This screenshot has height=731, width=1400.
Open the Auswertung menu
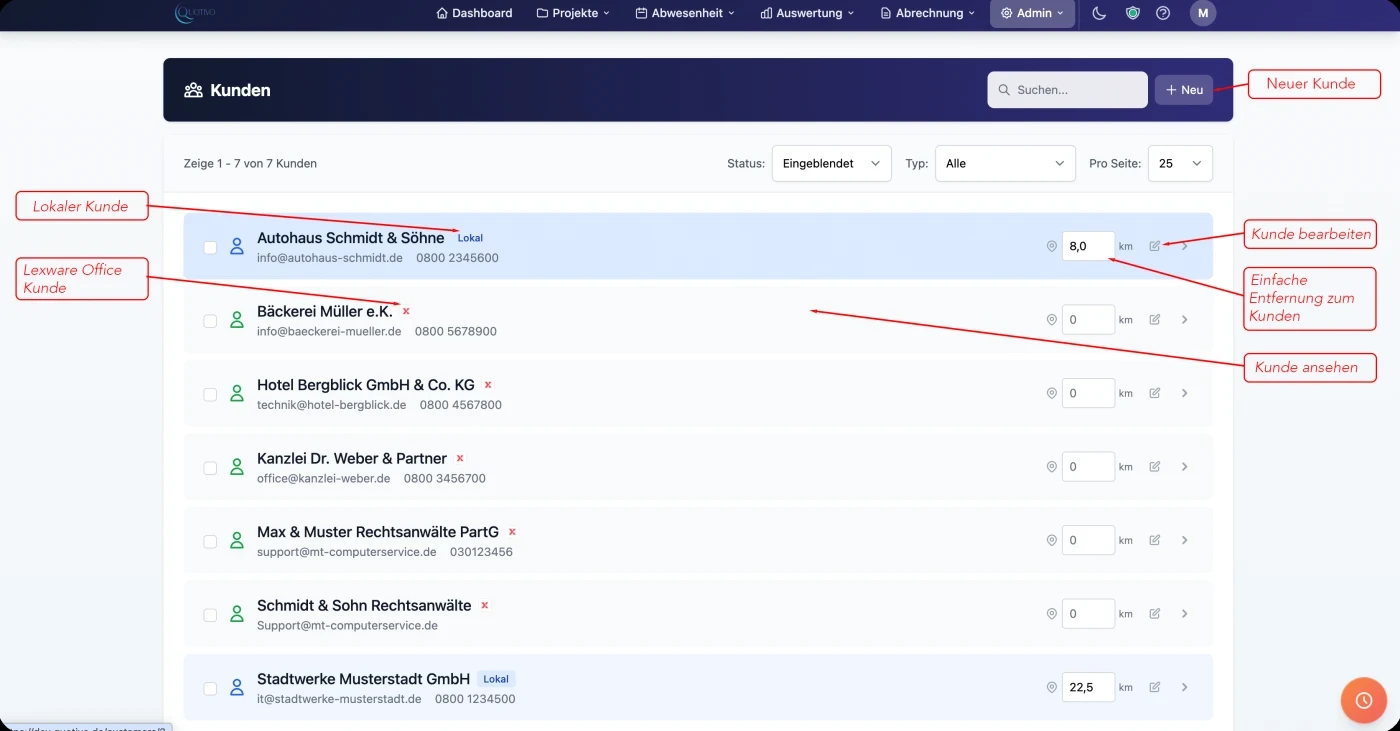pyautogui.click(x=807, y=13)
